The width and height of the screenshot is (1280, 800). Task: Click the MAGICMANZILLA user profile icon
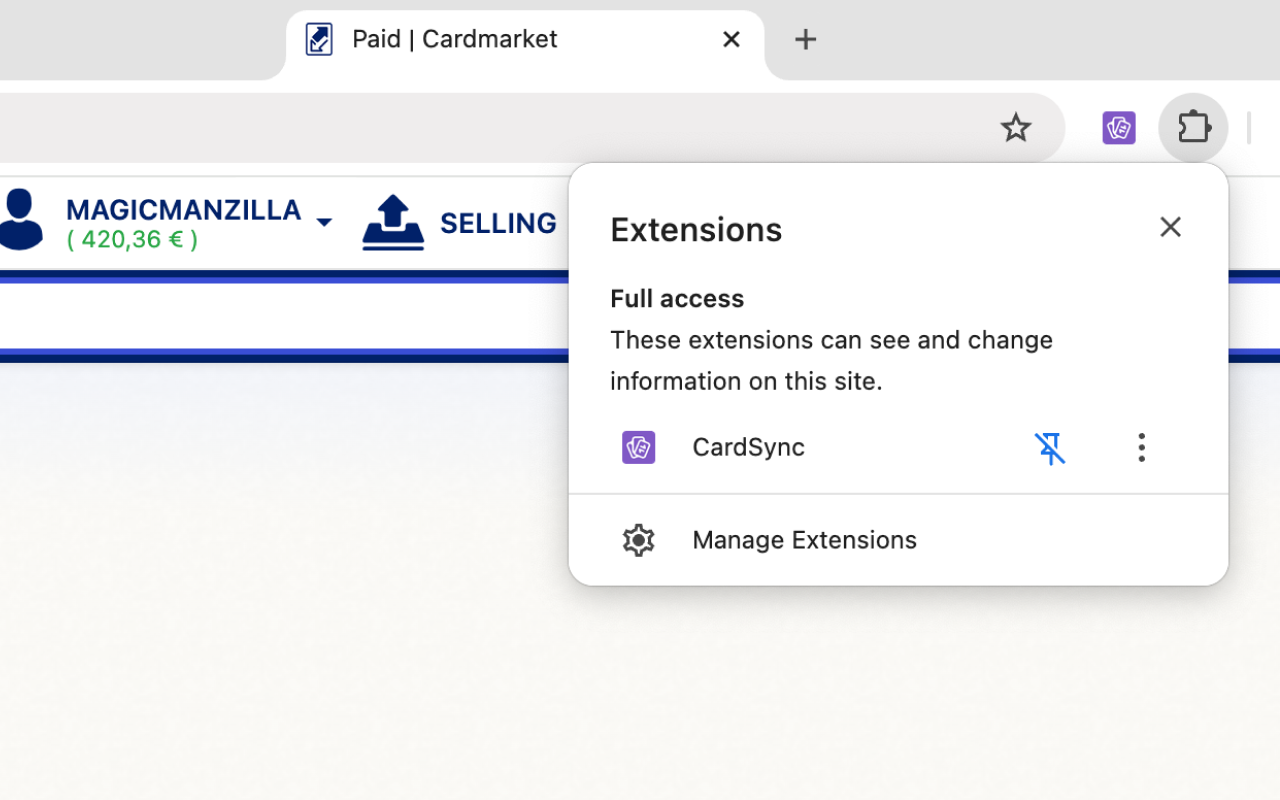click(20, 220)
